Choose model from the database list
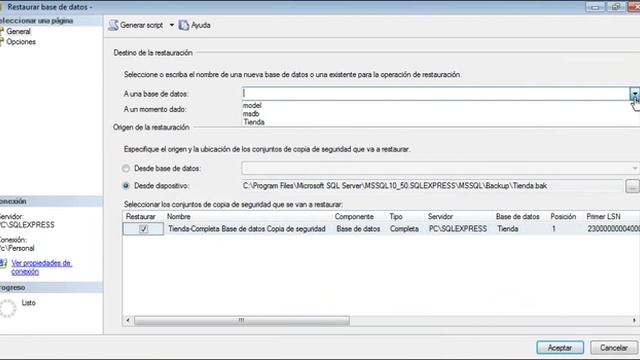Image resolution: width=640 pixels, height=360 pixels. coord(252,105)
